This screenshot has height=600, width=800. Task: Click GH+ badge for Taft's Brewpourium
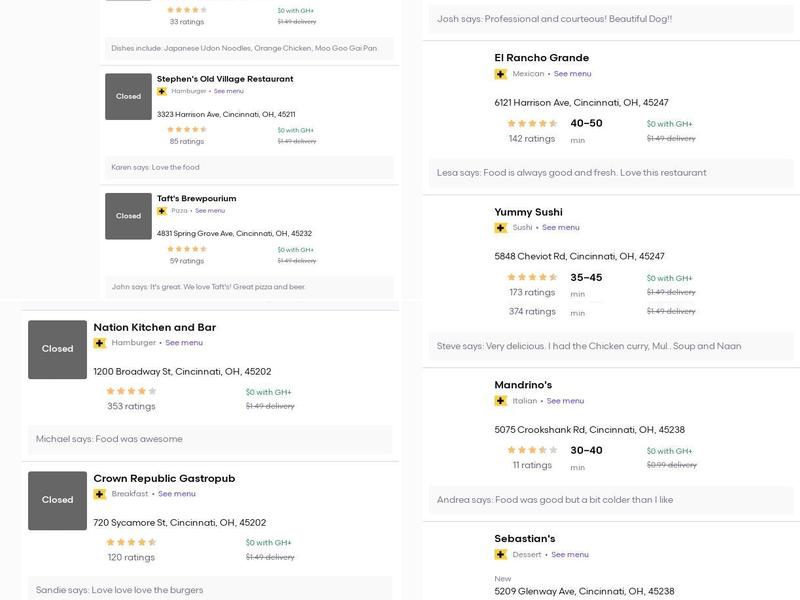(162, 211)
